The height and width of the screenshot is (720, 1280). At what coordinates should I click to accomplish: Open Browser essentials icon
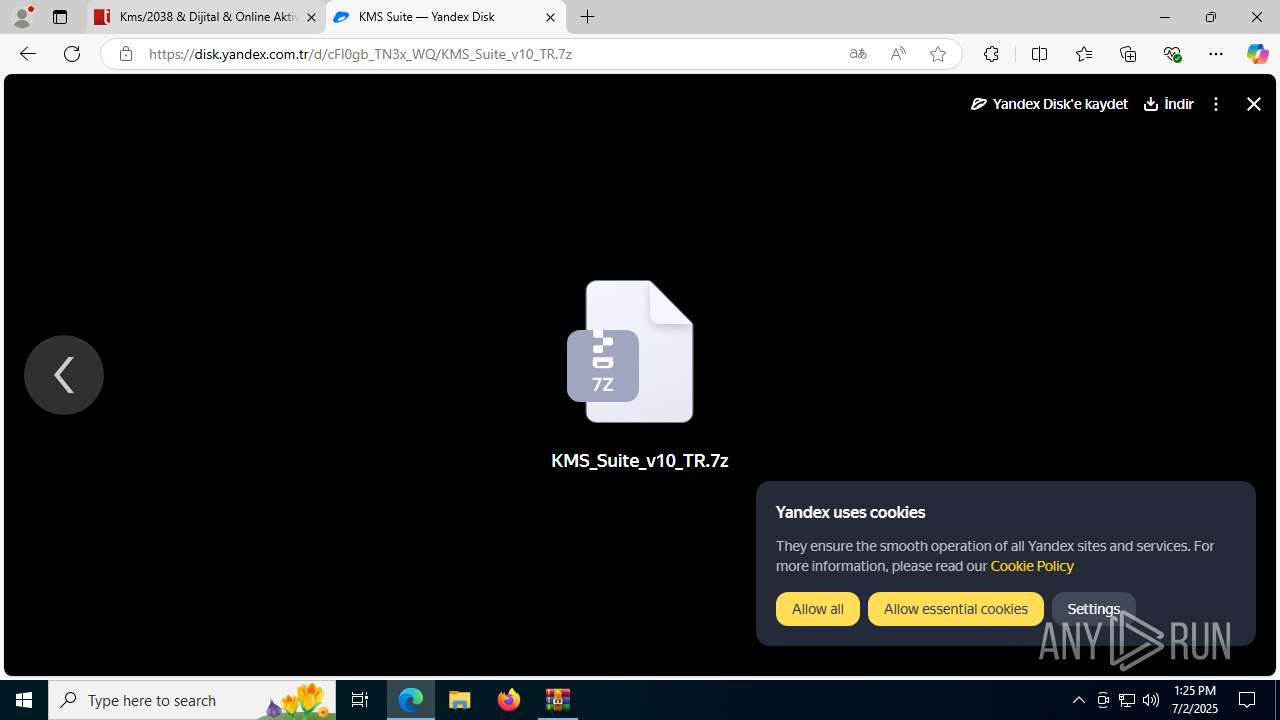click(x=1172, y=54)
